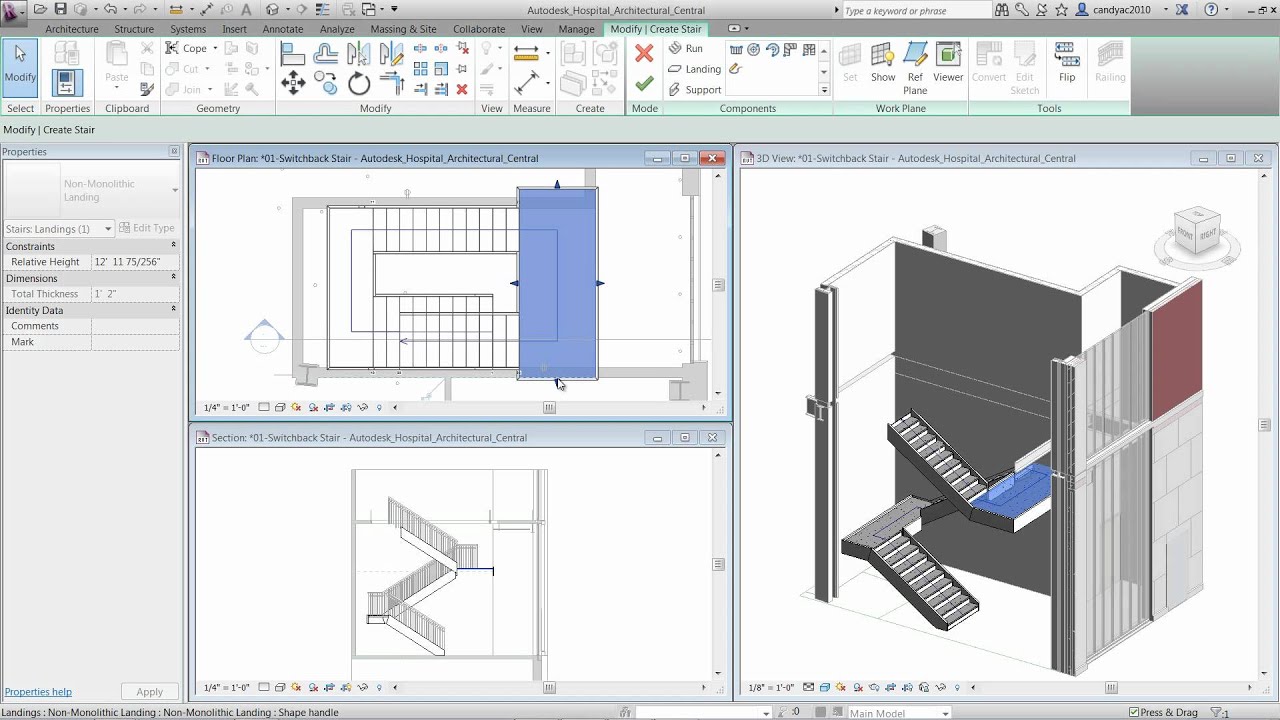Click the Undo icon in quick access toolbar
Viewport: 1280px width, 720px height.
[110, 10]
